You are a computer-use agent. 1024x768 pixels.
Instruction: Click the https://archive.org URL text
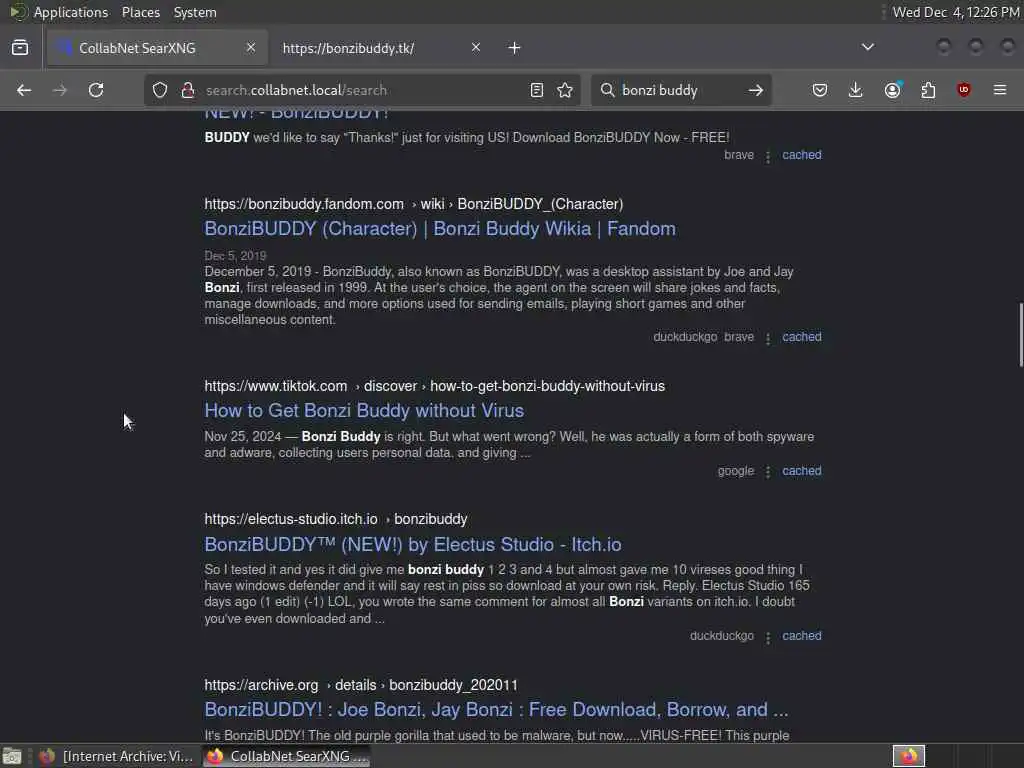click(261, 685)
